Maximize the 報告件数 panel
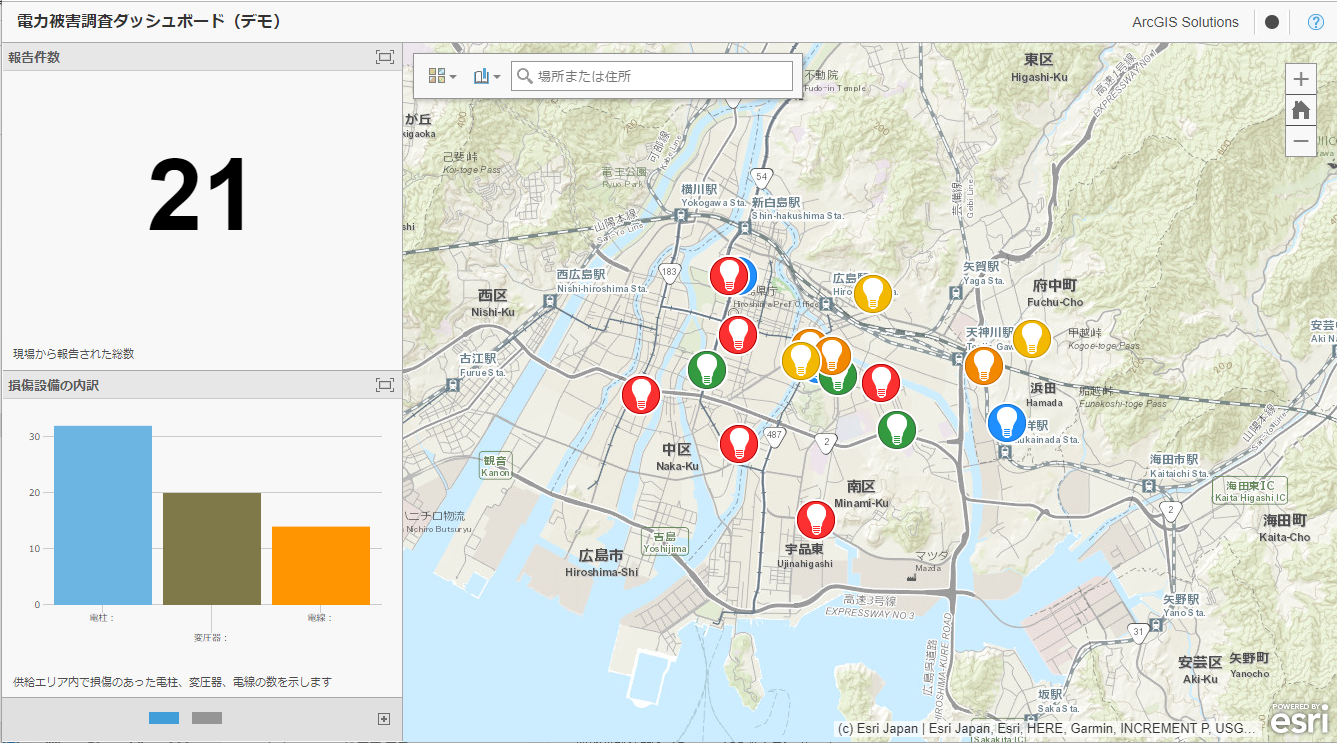This screenshot has width=1337, height=743. [x=385, y=57]
